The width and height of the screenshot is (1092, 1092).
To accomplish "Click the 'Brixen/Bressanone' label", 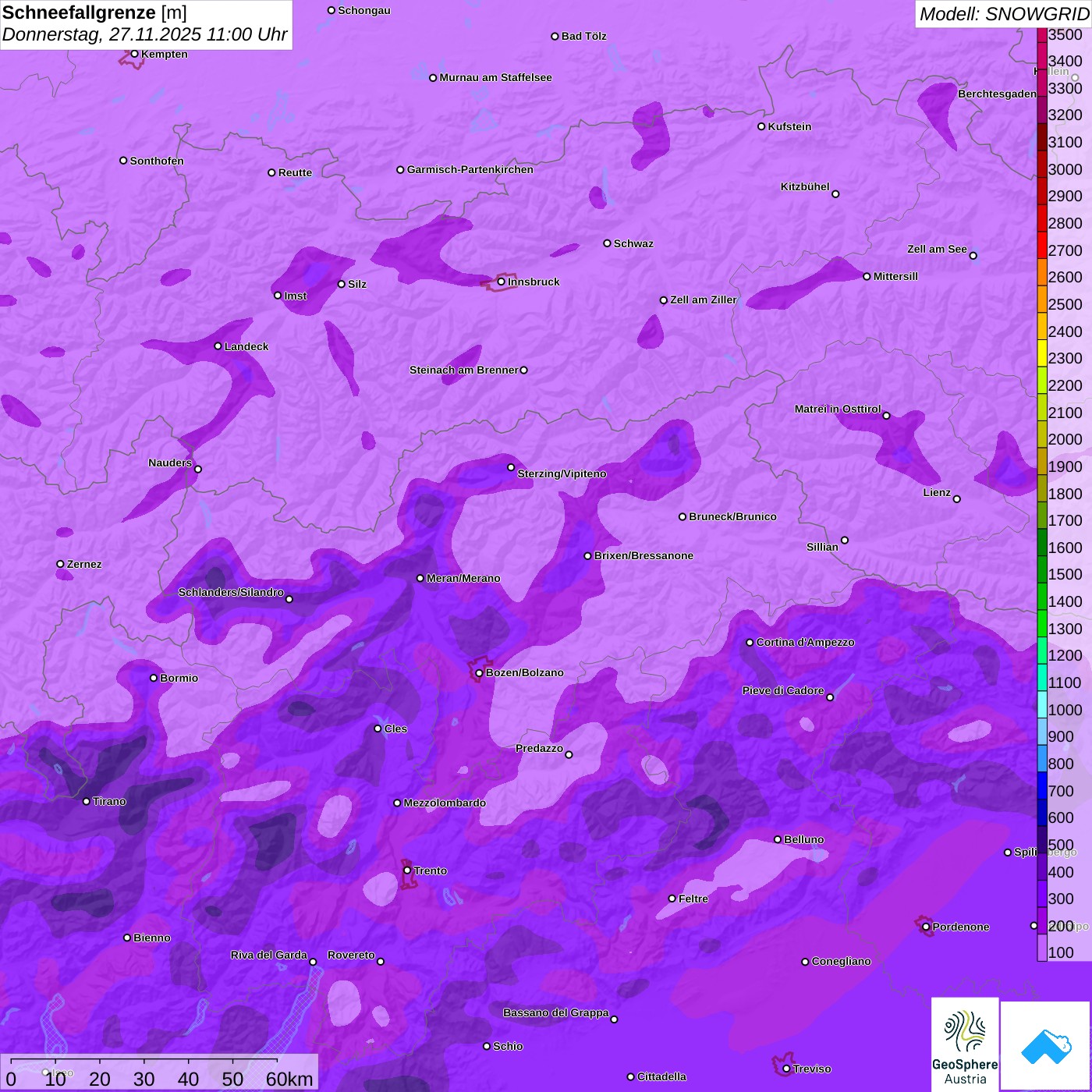I will coord(644,555).
